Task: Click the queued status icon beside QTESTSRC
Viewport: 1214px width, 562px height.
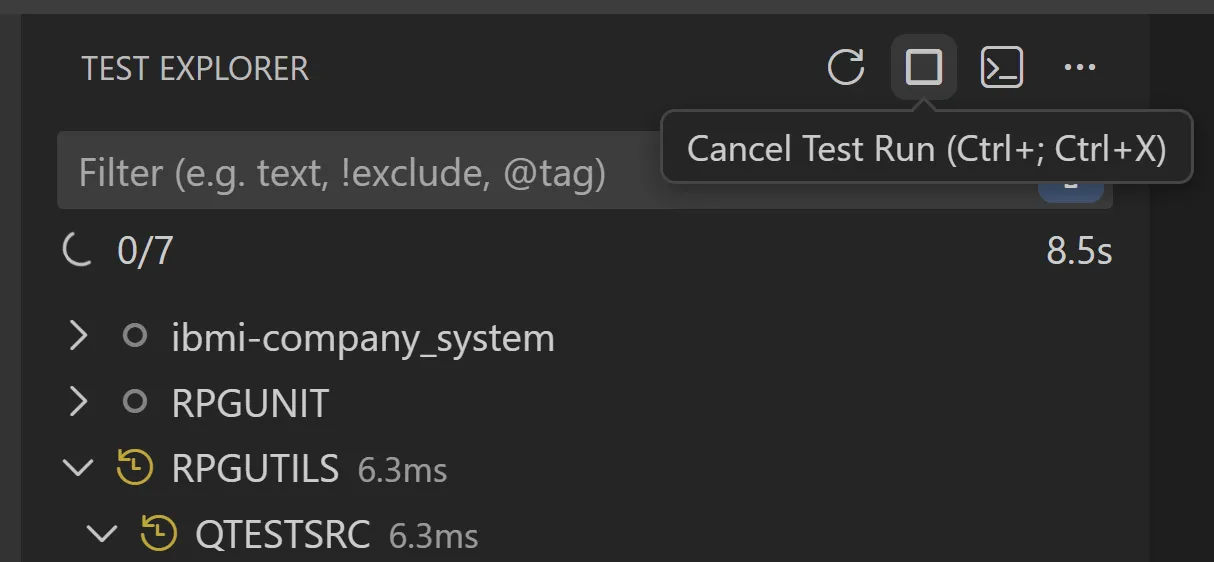Action: point(158,534)
